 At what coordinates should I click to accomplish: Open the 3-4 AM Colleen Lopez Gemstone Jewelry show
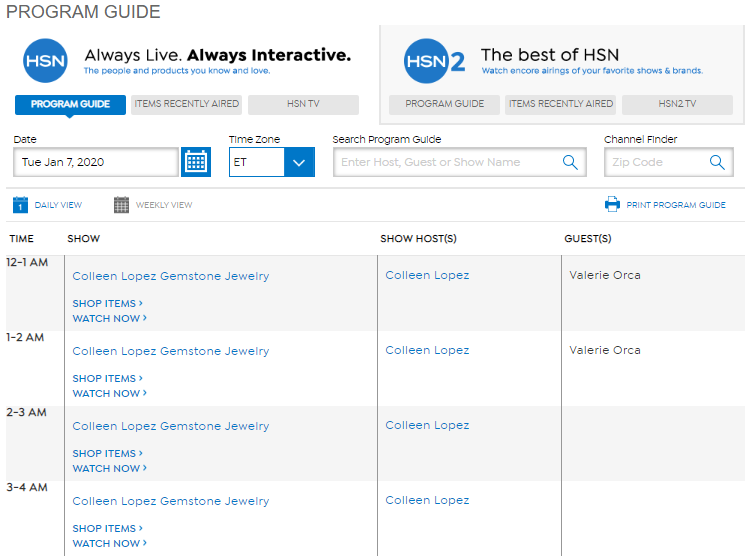pos(171,501)
